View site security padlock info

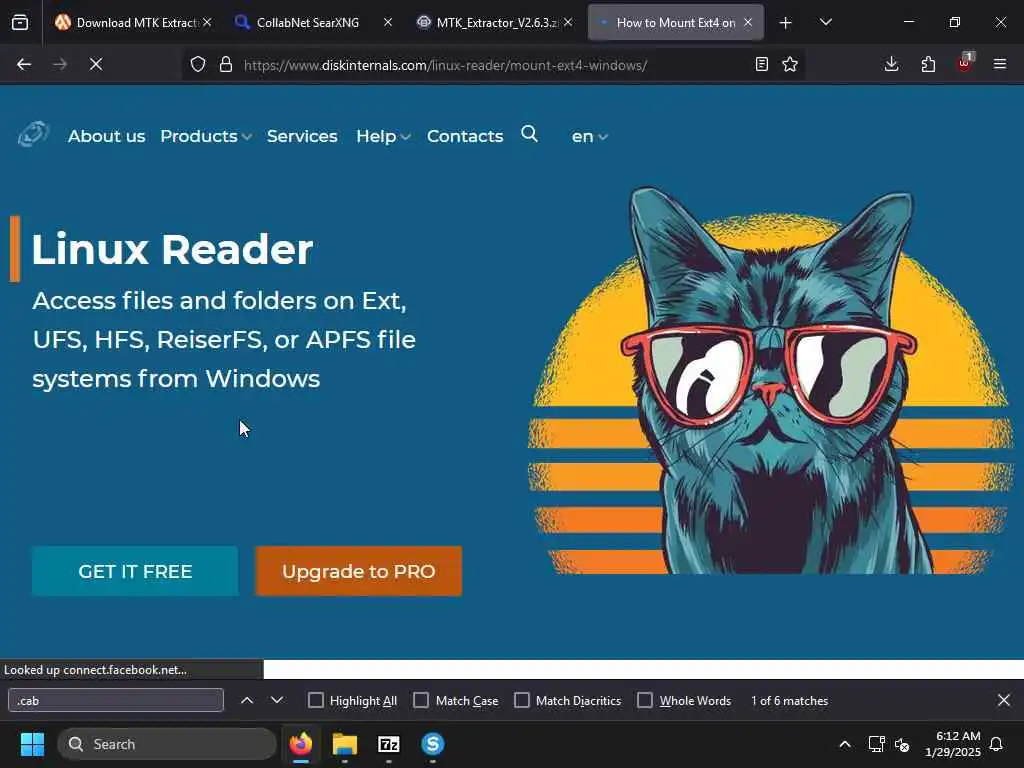[226, 64]
